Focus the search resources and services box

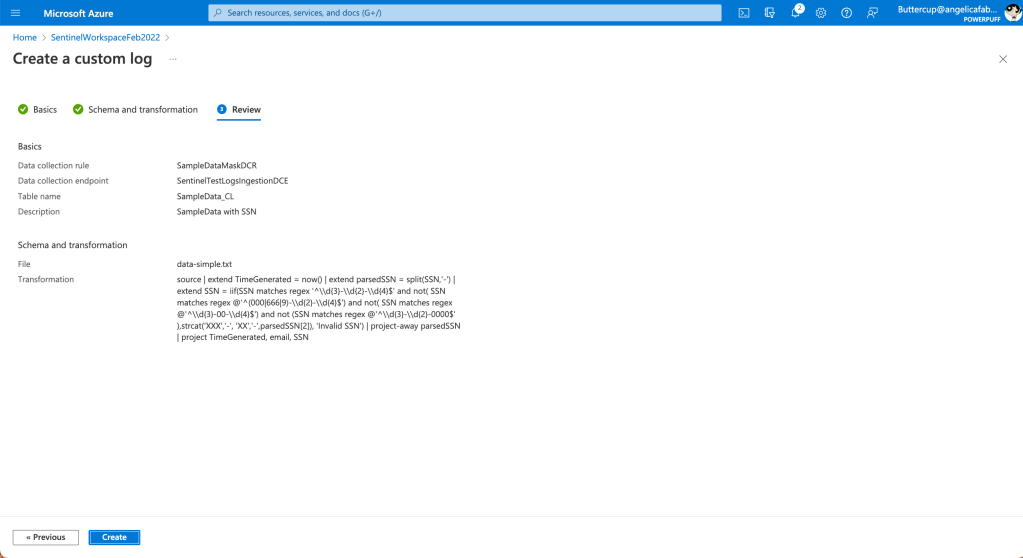tap(465, 13)
